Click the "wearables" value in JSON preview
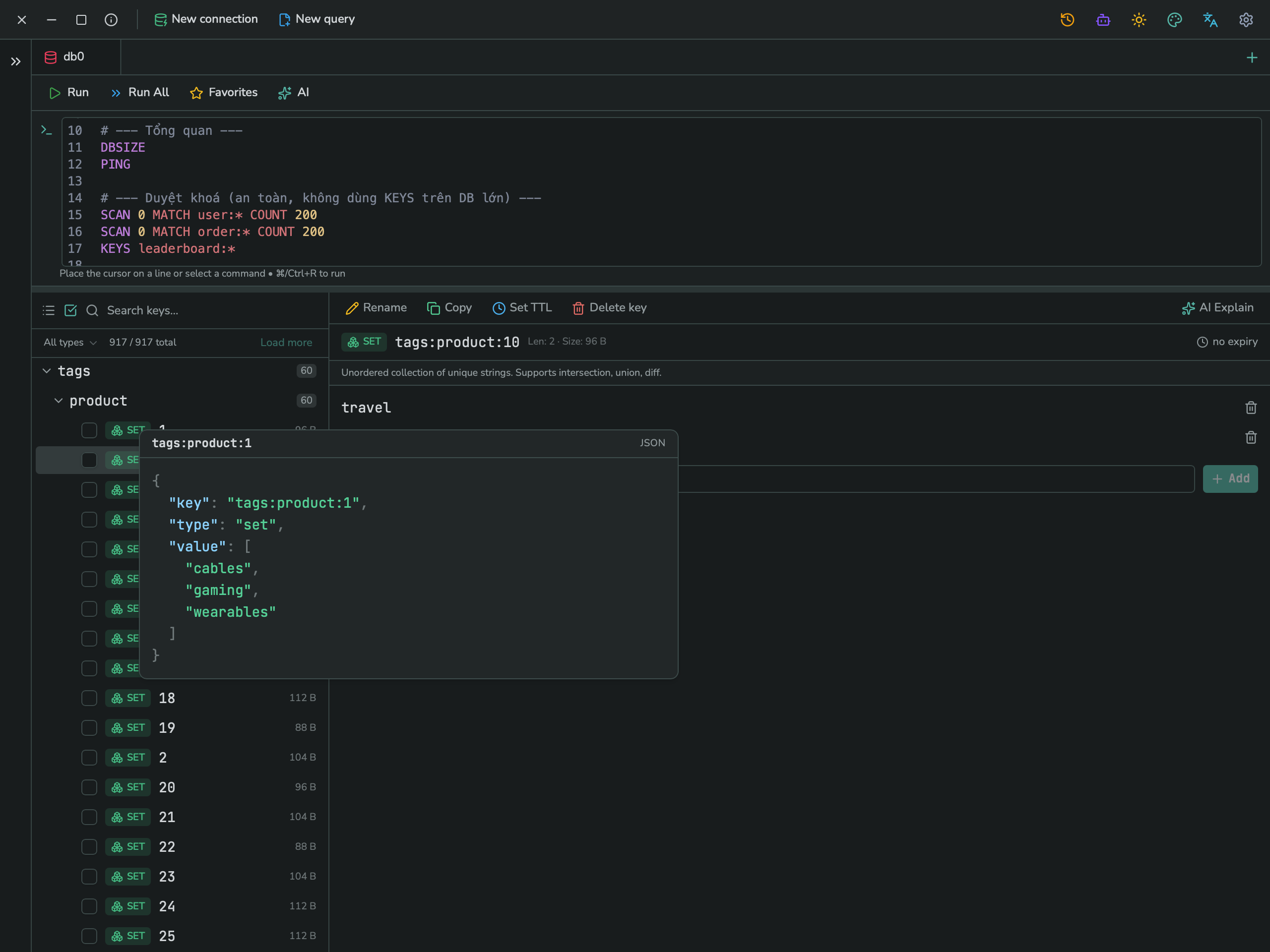1270x952 pixels. click(x=230, y=612)
